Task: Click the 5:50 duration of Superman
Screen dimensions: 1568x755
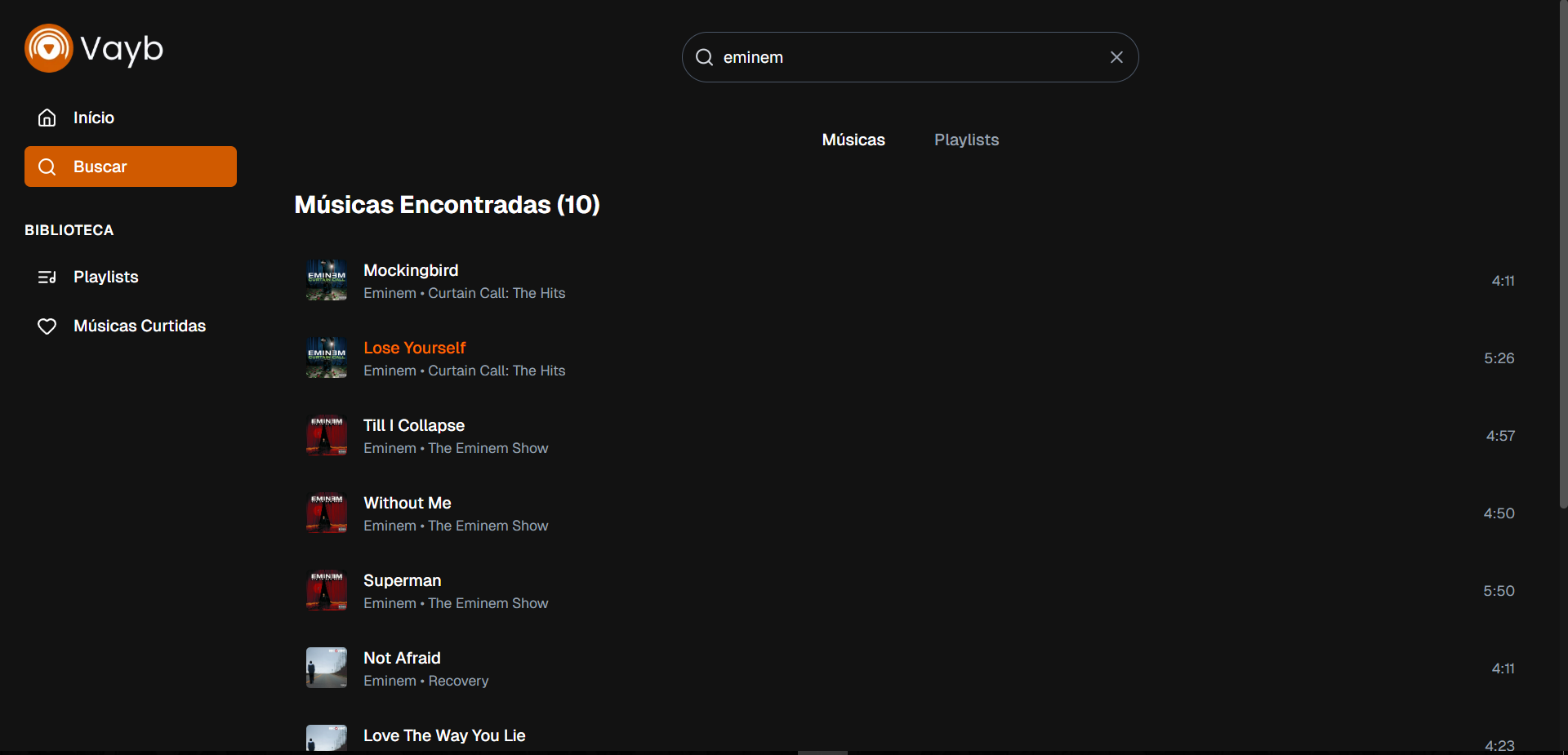Action: (1499, 591)
